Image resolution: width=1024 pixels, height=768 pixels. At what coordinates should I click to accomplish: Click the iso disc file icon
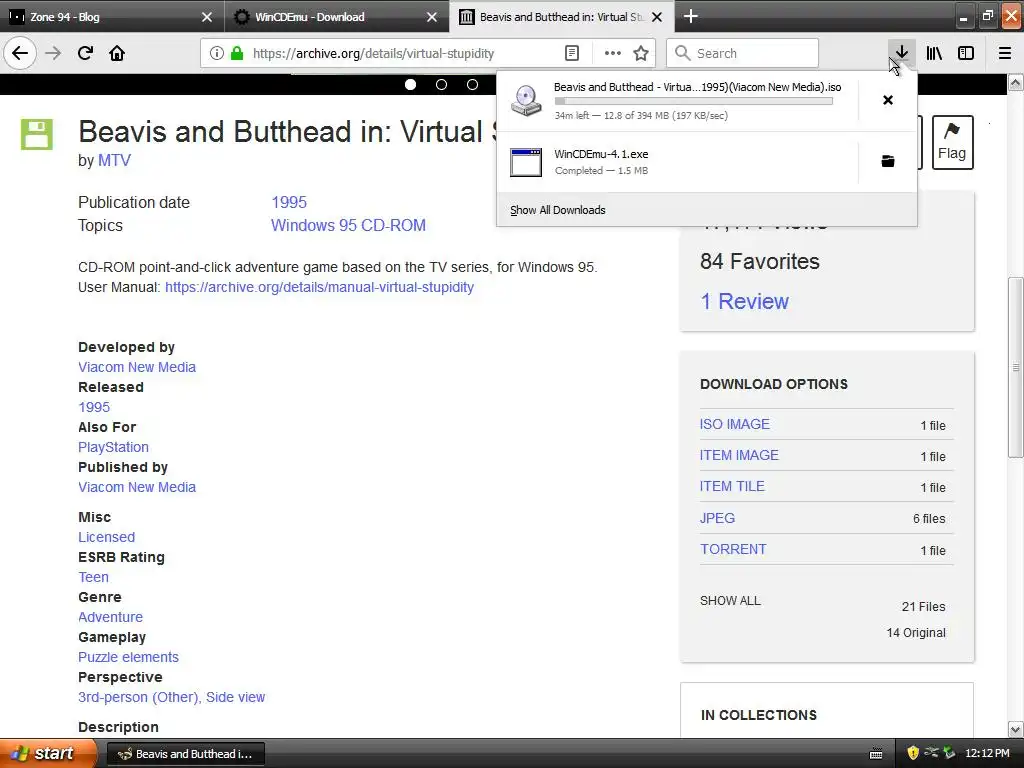pyautogui.click(x=526, y=101)
